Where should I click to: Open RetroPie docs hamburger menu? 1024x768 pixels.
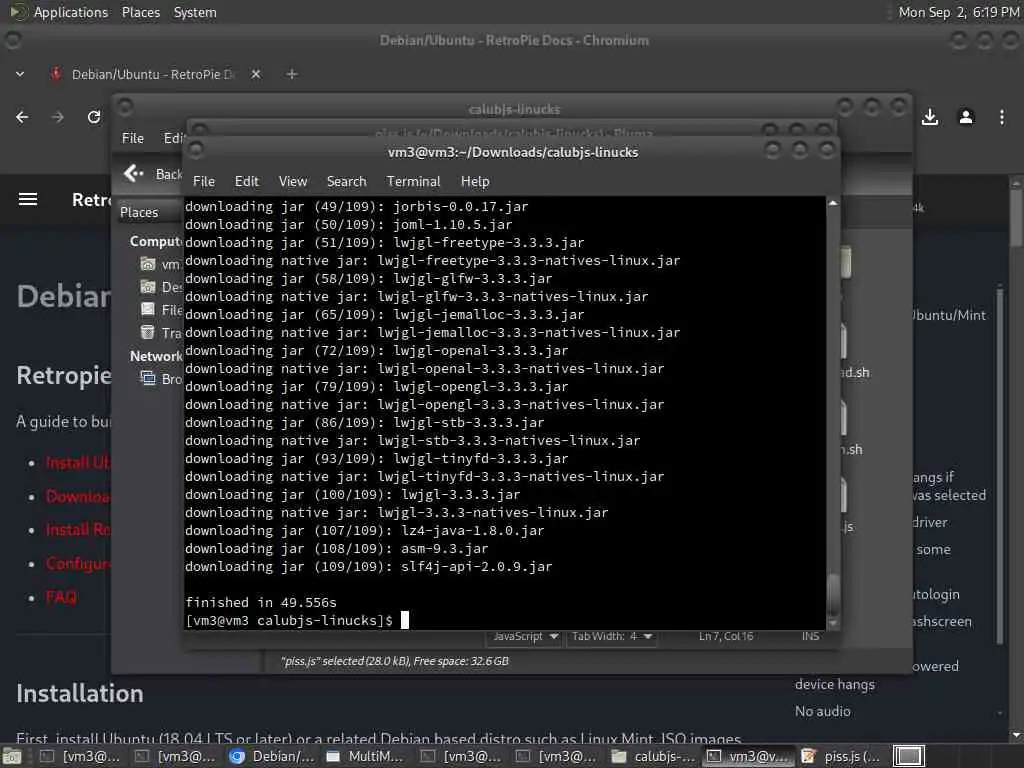pyautogui.click(x=27, y=199)
